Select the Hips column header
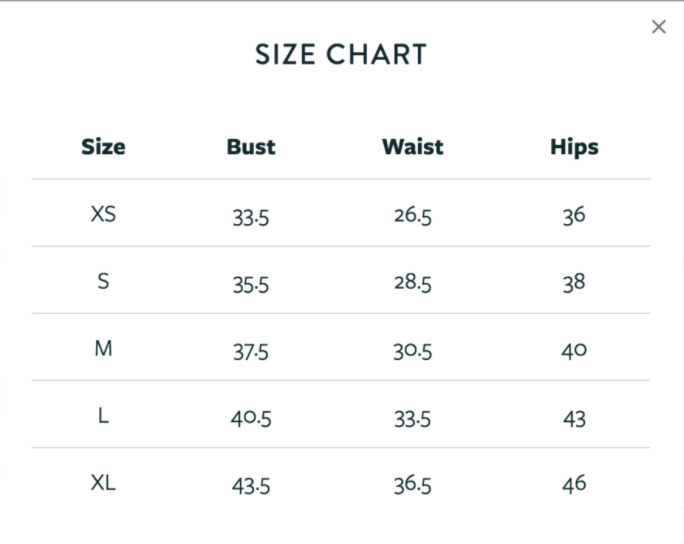The height and width of the screenshot is (544, 684). point(574,147)
